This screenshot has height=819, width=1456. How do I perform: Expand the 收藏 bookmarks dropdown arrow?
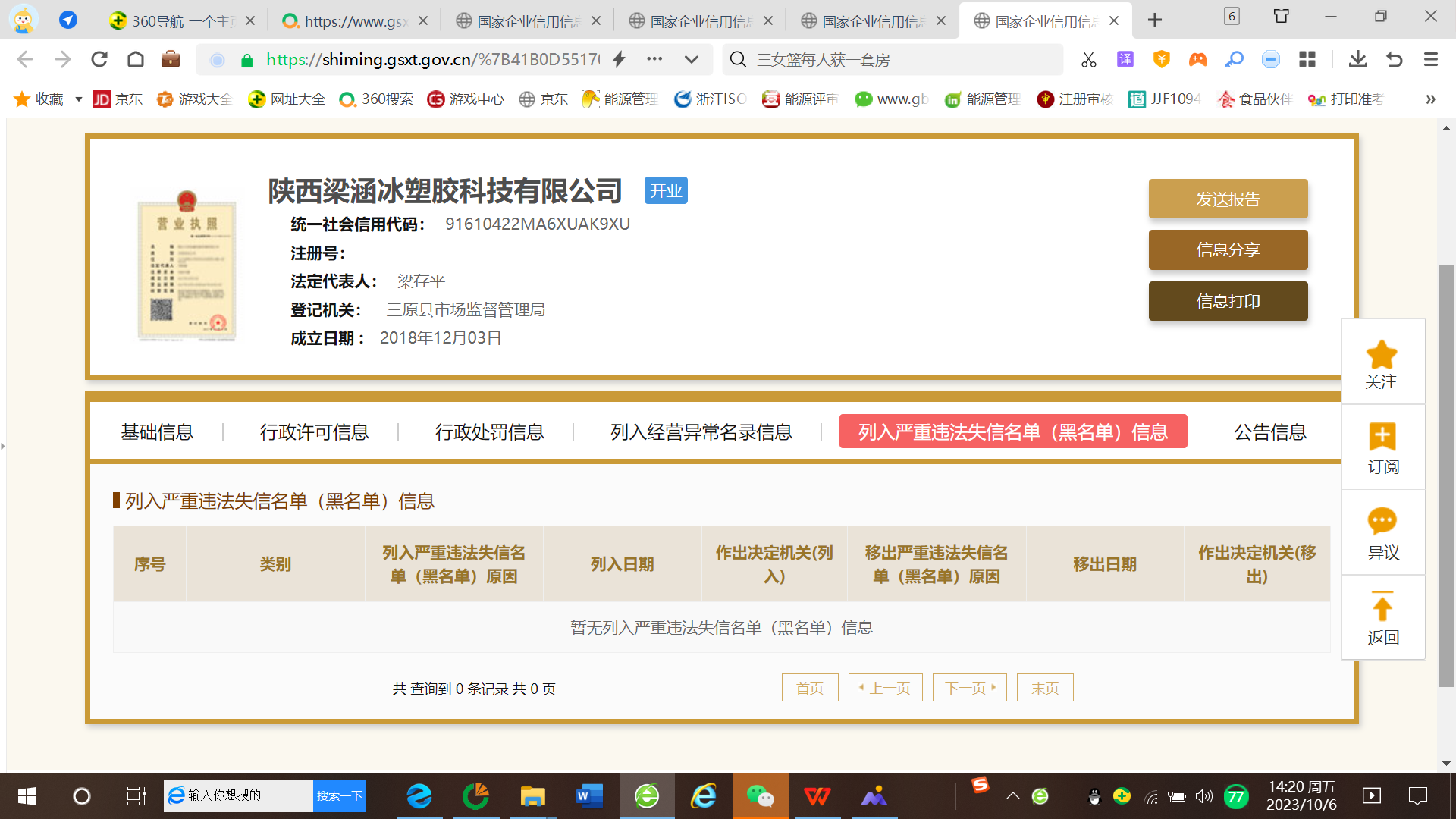[78, 99]
